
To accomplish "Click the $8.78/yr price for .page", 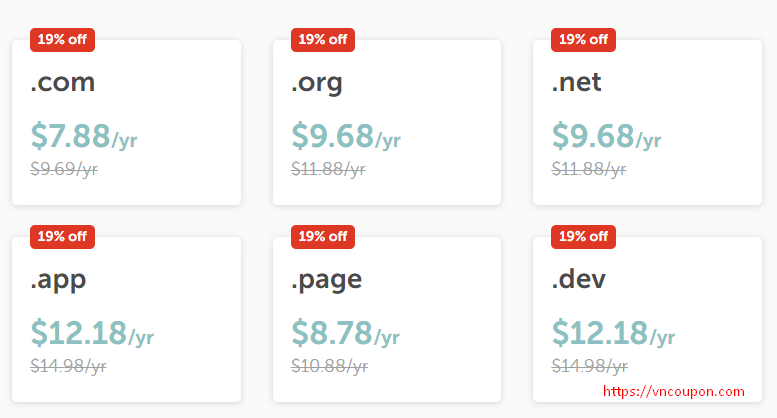I will coord(345,332).
